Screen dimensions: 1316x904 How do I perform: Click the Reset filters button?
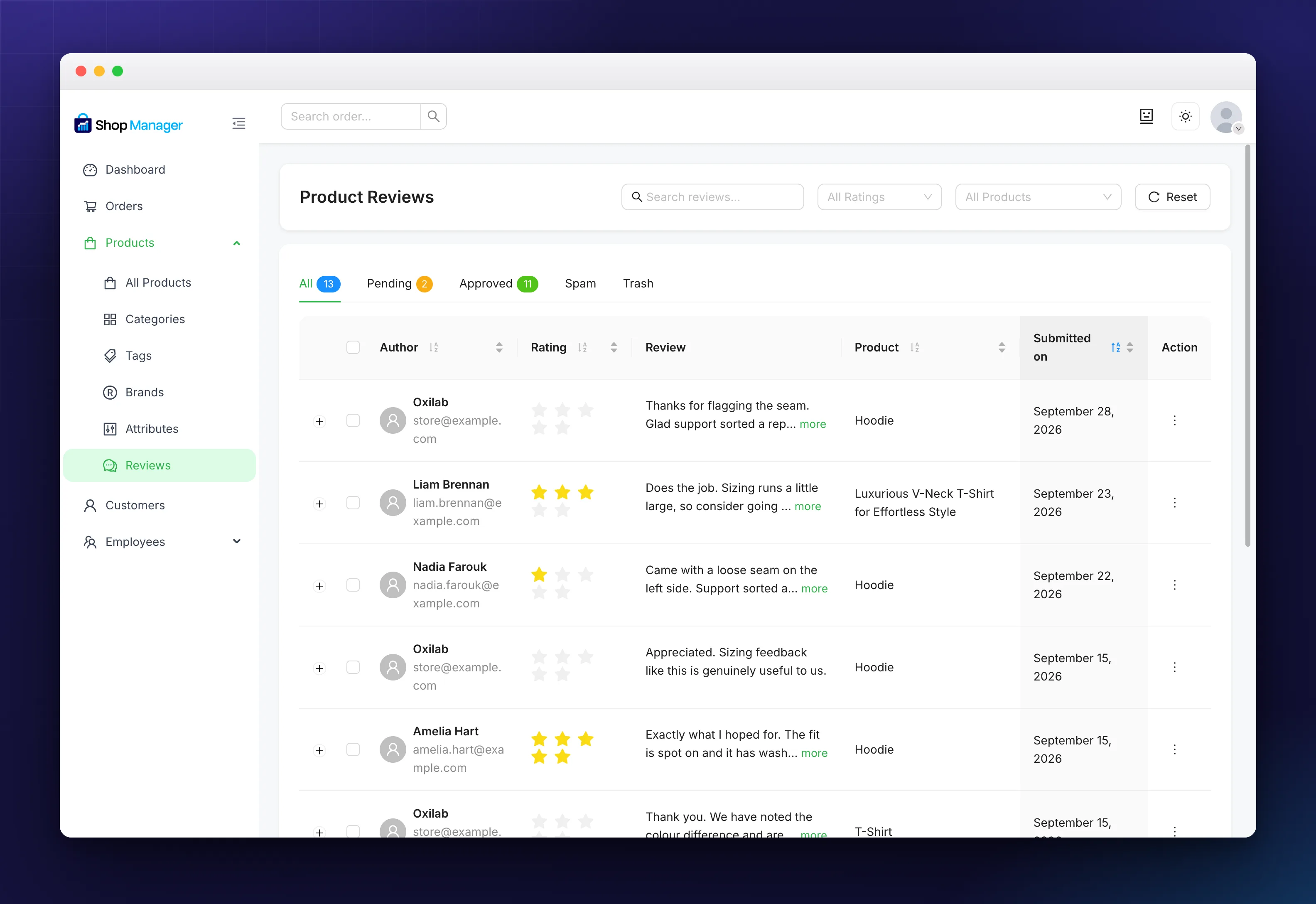click(1172, 197)
